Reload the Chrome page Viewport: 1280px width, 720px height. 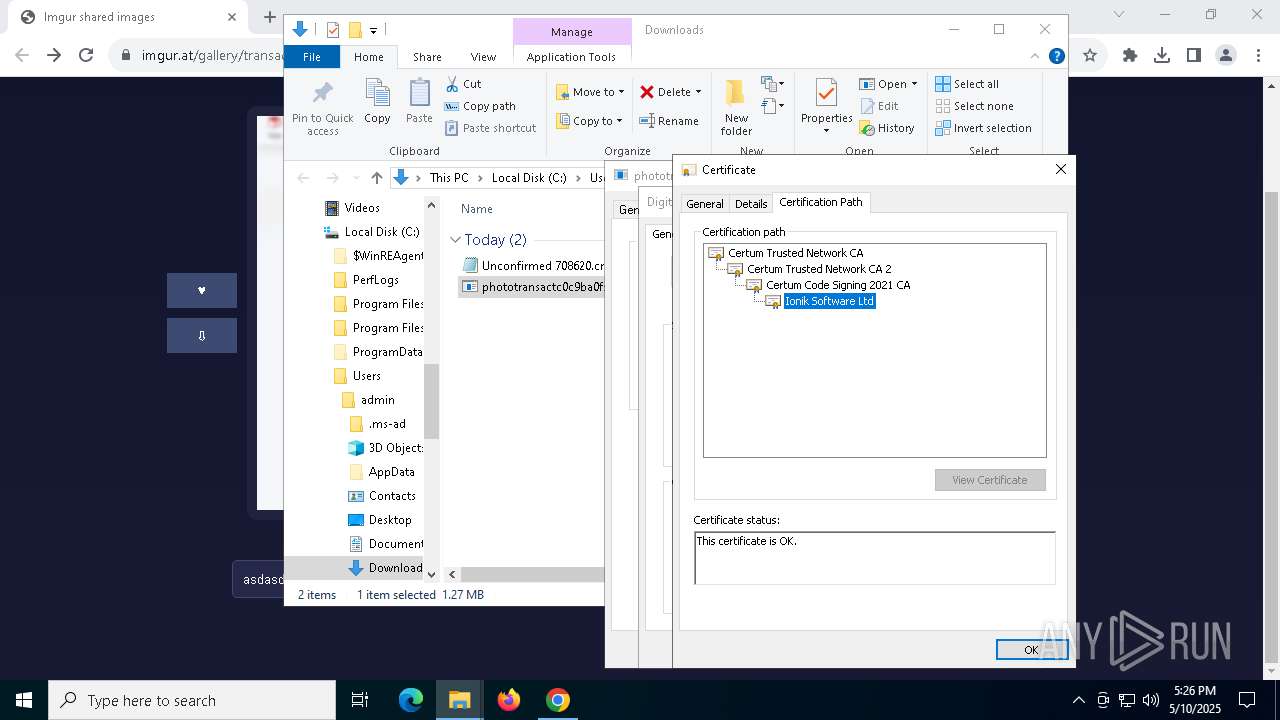pyautogui.click(x=86, y=56)
